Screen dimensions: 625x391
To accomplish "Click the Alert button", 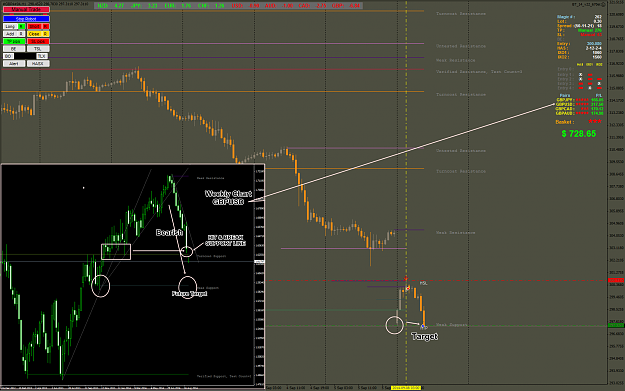I will point(14,63).
